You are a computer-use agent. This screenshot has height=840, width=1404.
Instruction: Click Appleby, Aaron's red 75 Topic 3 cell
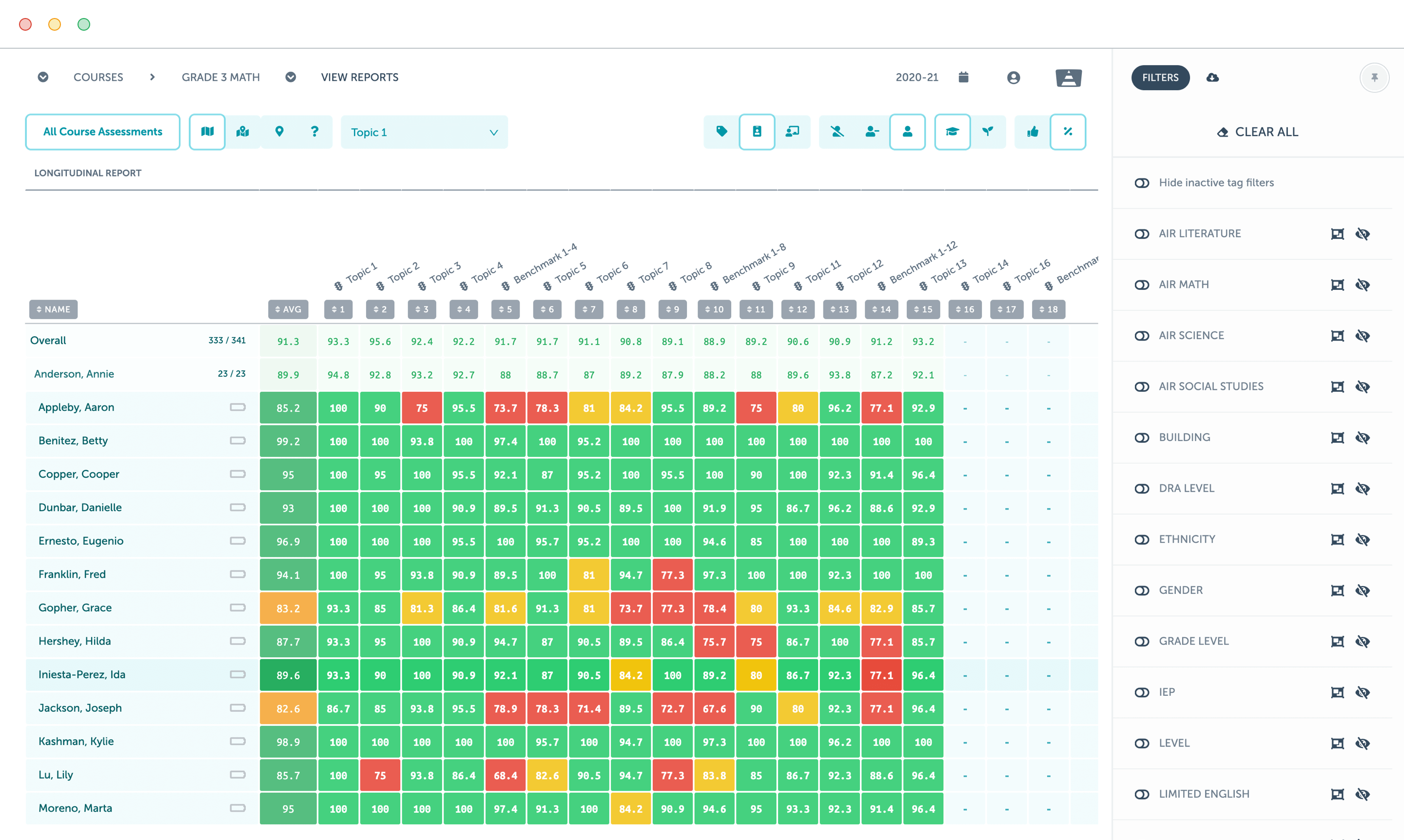click(422, 407)
